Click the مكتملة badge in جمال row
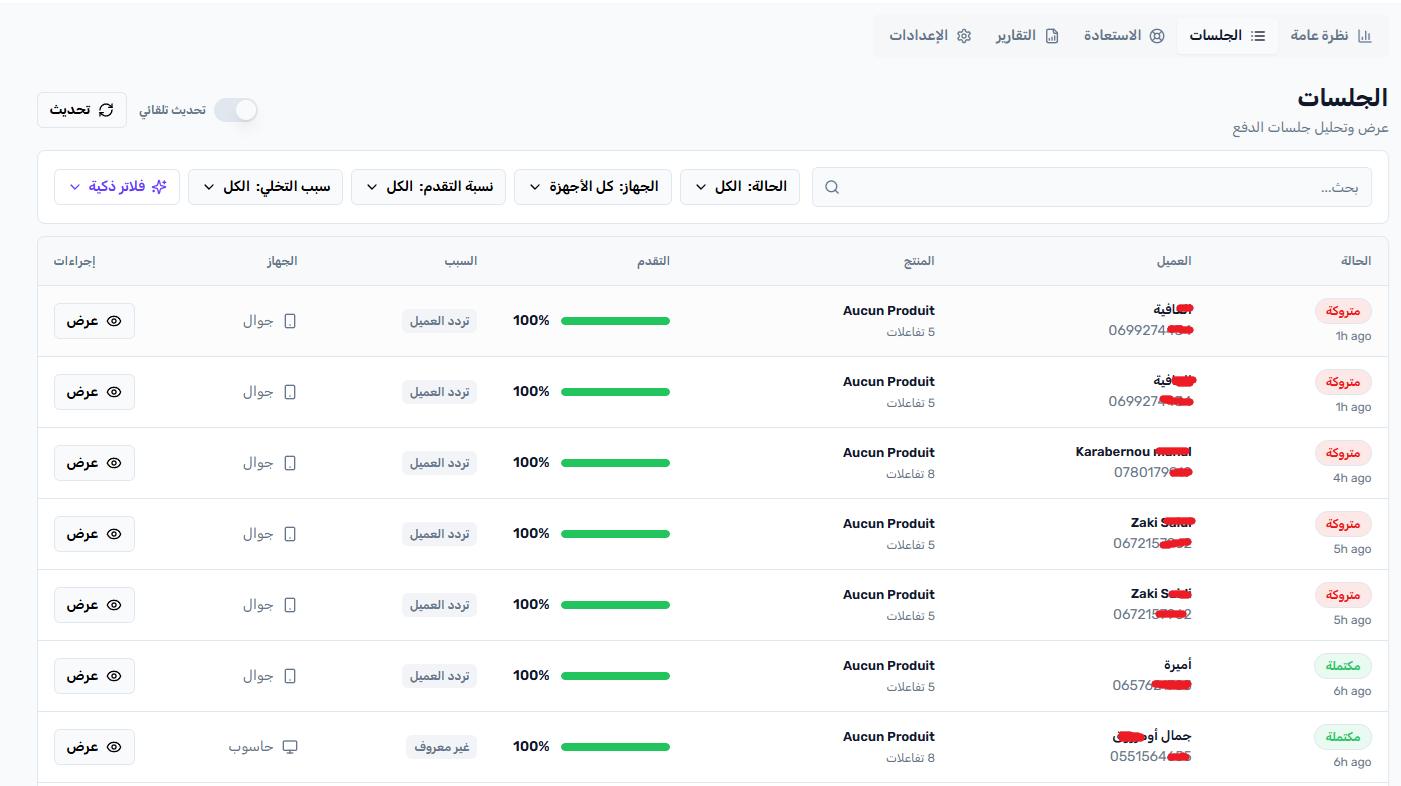Image resolution: width=1401 pixels, height=786 pixels. click(x=1343, y=737)
